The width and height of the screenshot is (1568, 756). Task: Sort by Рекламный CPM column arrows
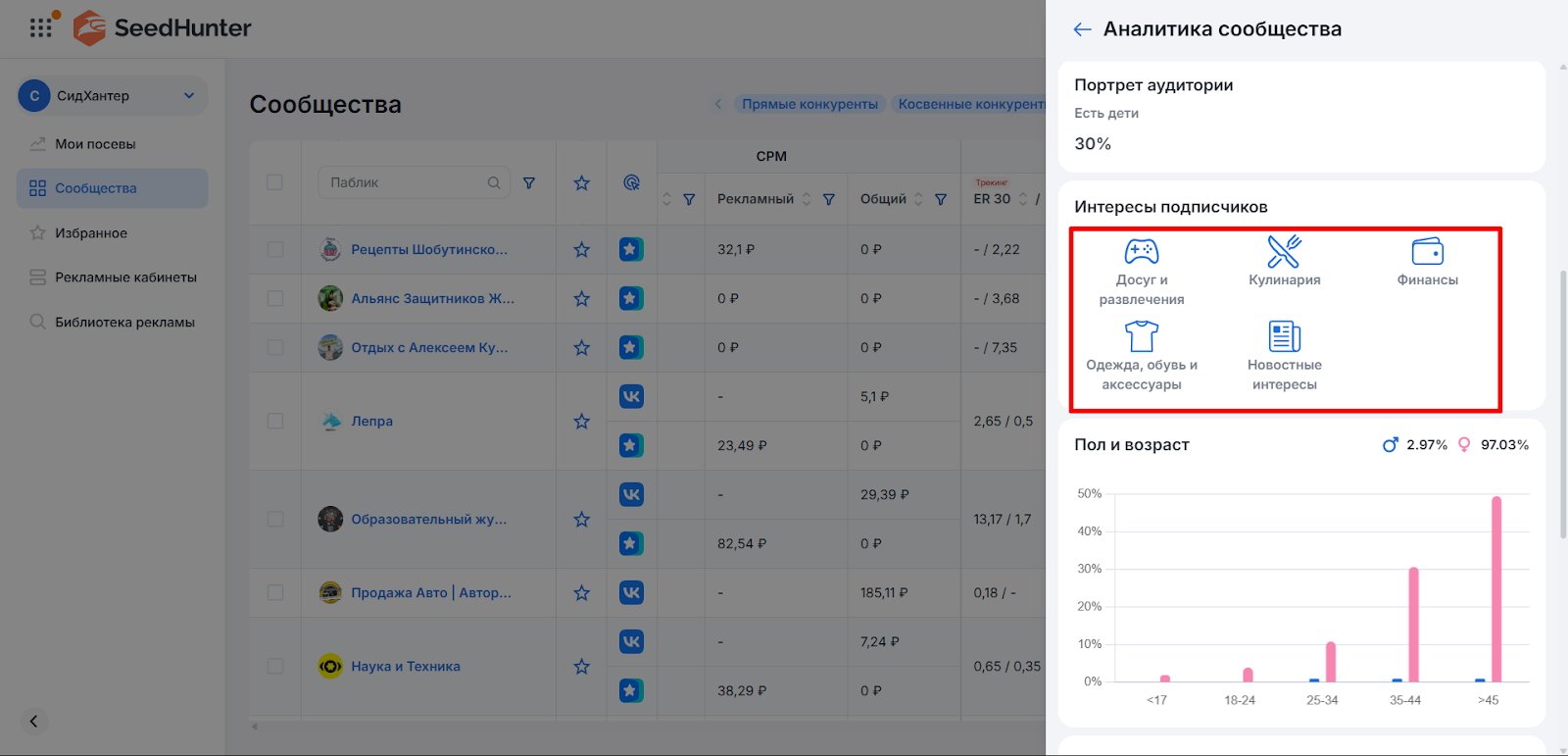[807, 199]
